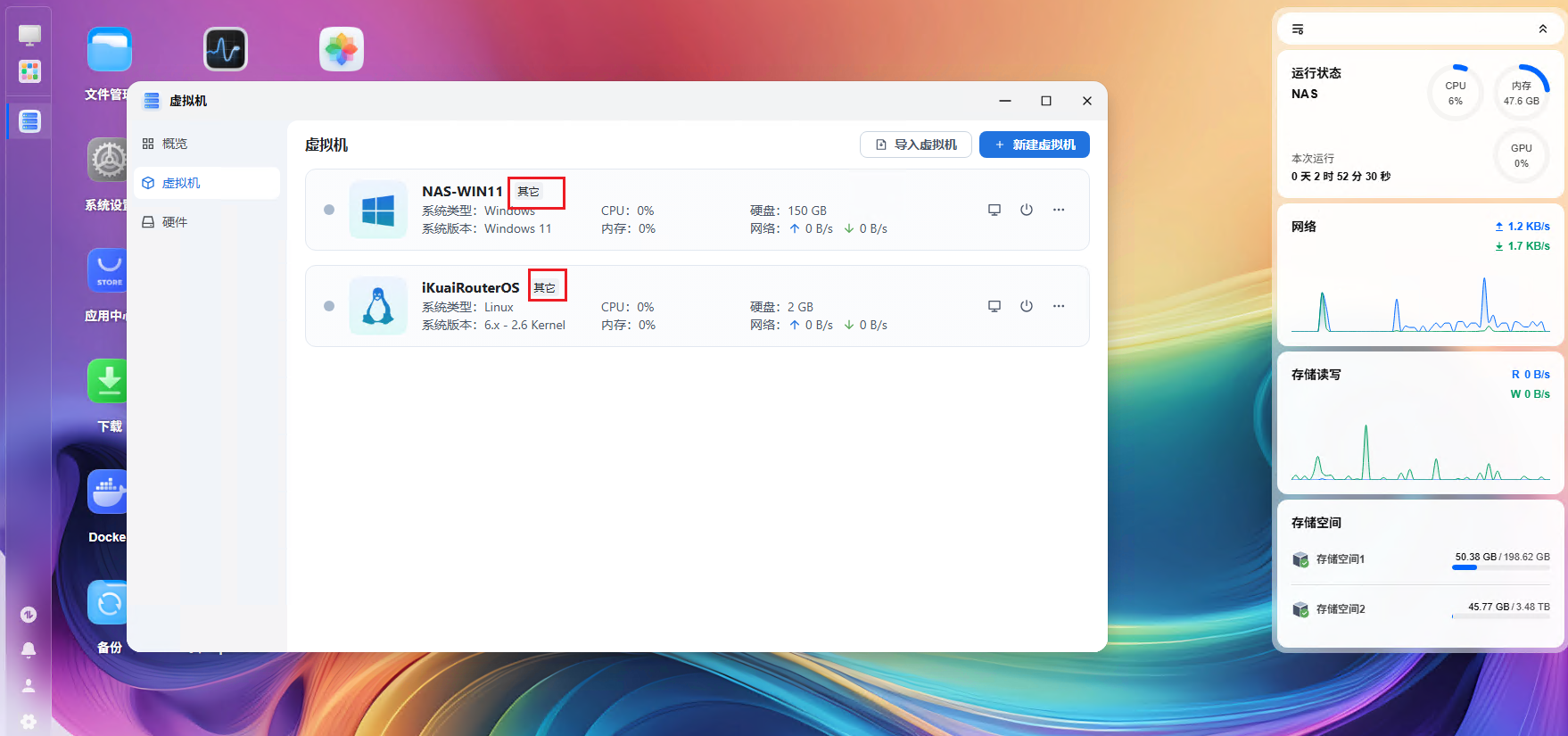Image resolution: width=1568 pixels, height=736 pixels.
Task: Click the 存储空间2 volume icon
Action: click(x=1300, y=609)
